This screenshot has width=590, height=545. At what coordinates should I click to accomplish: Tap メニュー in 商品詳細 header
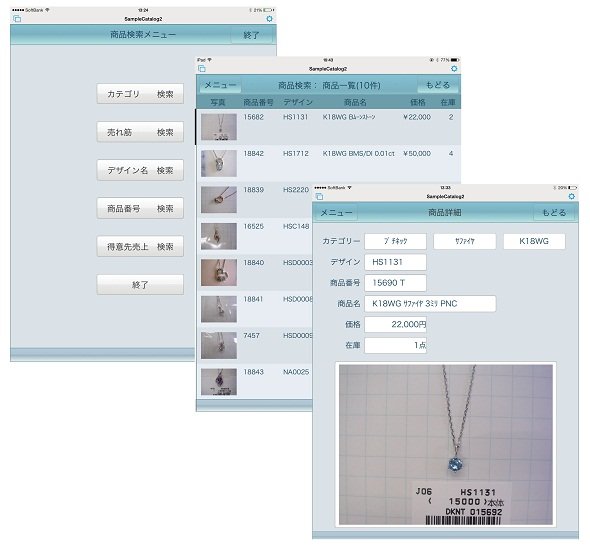(x=336, y=213)
